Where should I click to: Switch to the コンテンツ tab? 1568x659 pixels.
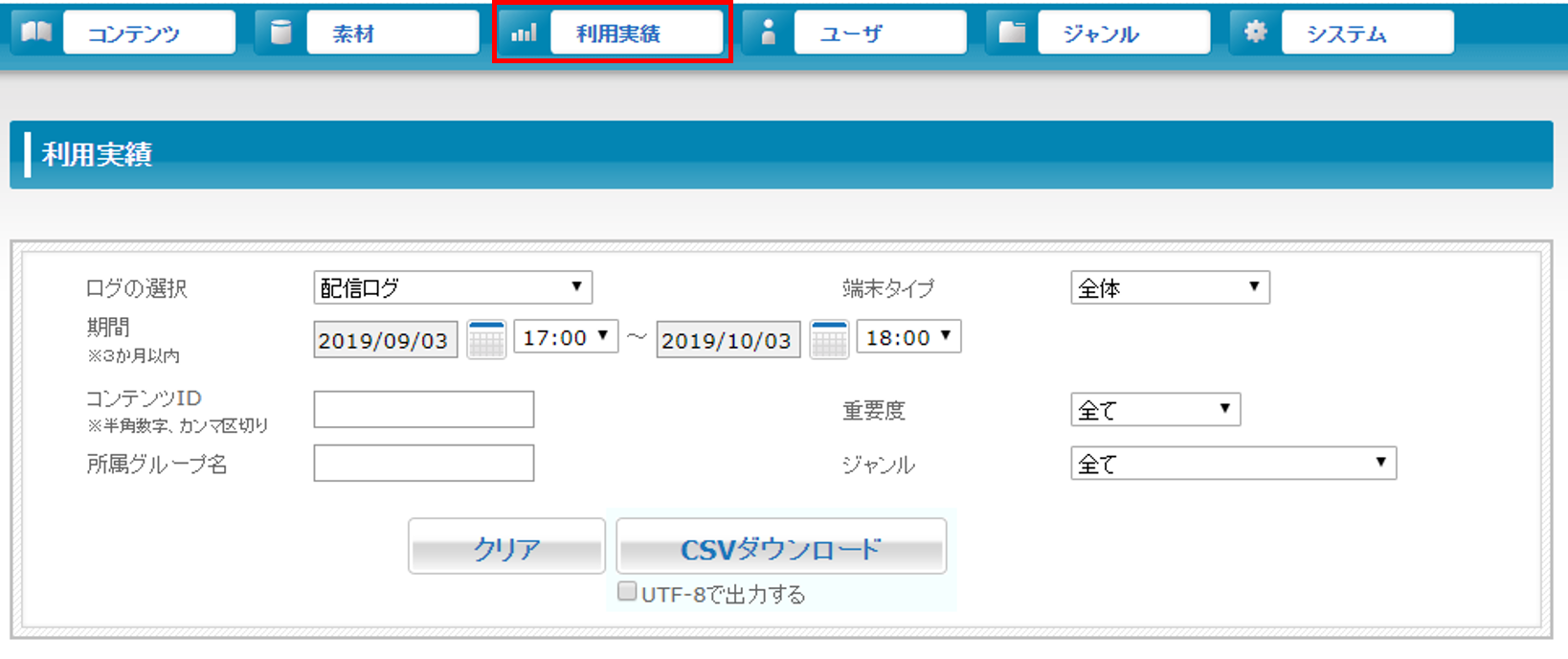tap(148, 33)
